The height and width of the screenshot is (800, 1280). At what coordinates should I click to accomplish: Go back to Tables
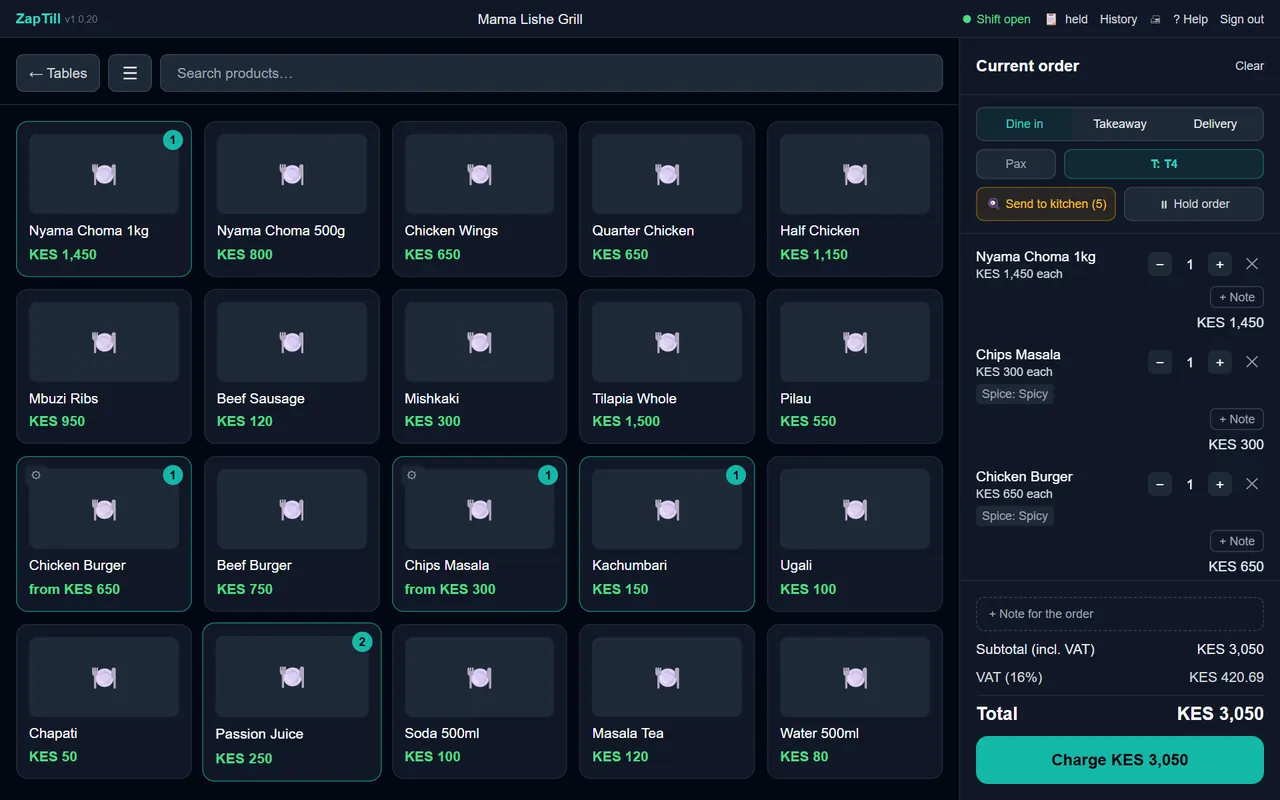58,73
